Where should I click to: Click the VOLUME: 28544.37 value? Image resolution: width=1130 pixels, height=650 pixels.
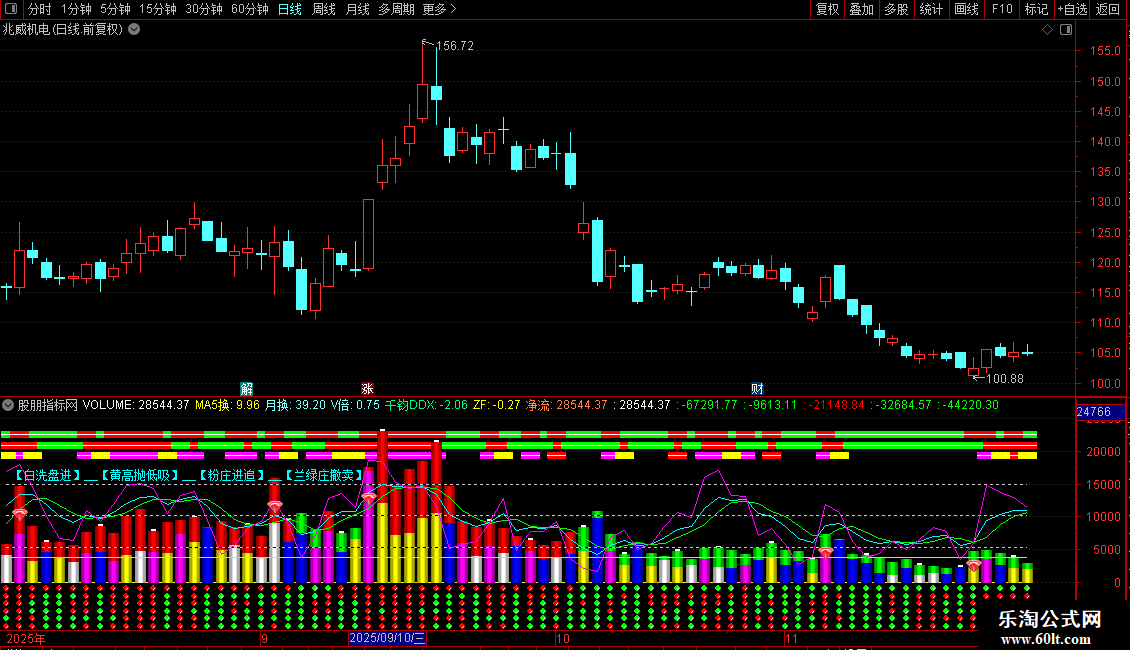click(x=136, y=405)
